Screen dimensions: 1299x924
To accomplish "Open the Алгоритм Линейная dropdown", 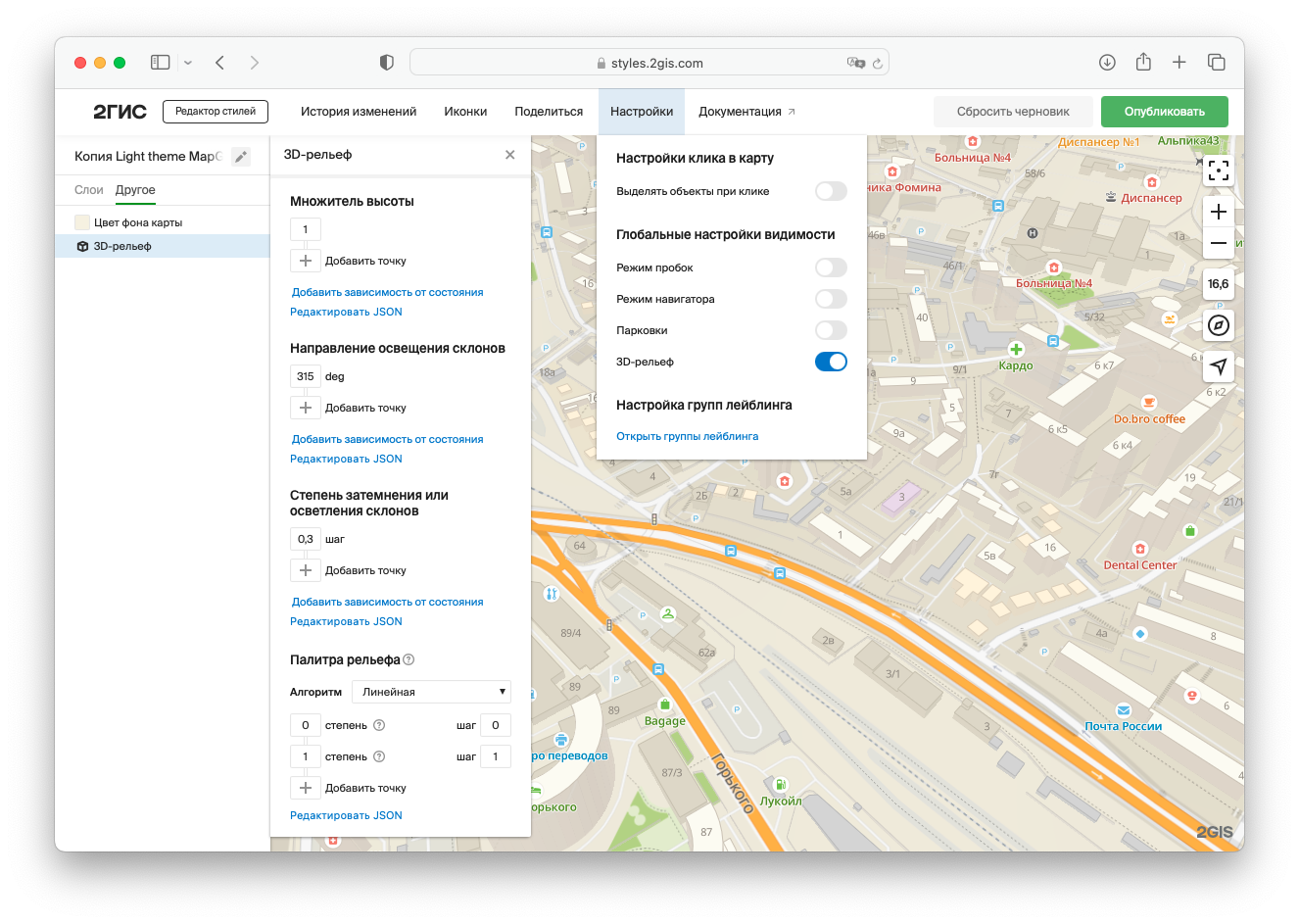I will 431,692.
